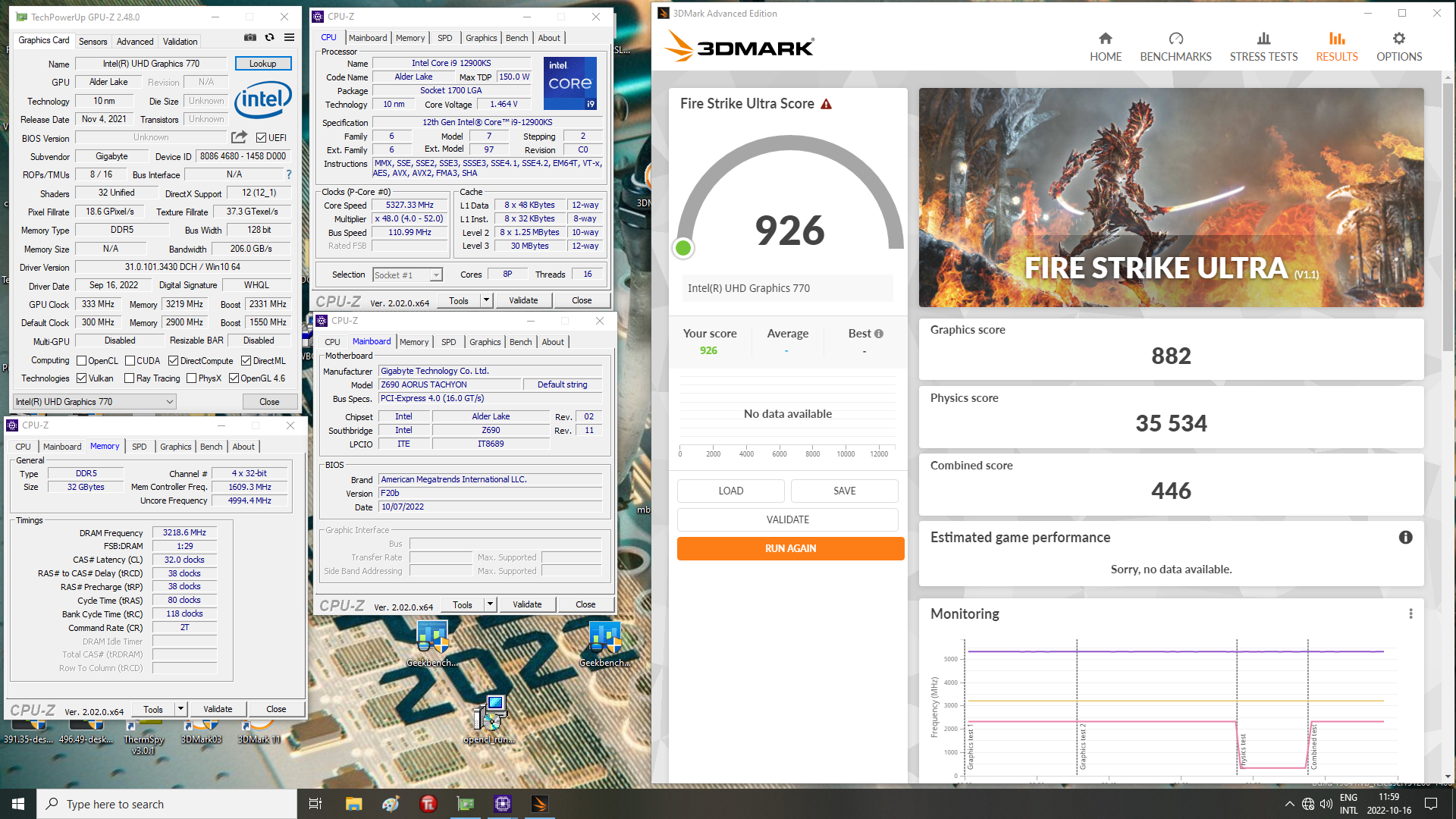
Task: Toggle the Vulkan checkbox
Action: [81, 378]
